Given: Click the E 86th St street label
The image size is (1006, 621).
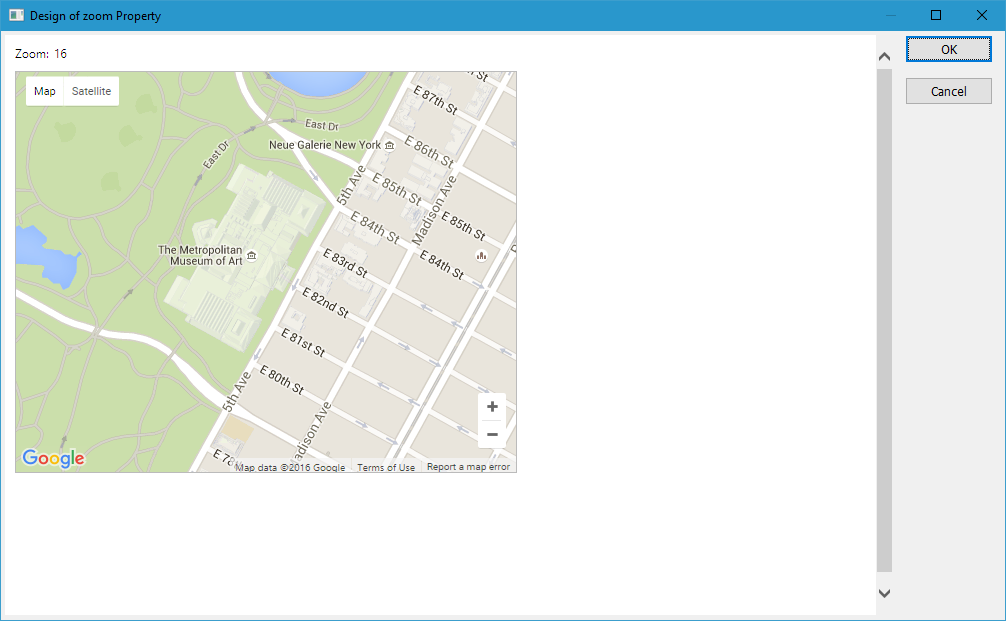Looking at the screenshot, I should click(429, 151).
